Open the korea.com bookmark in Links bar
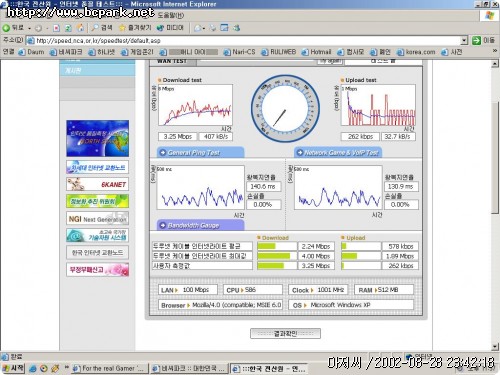500x375 pixels. (x=416, y=52)
